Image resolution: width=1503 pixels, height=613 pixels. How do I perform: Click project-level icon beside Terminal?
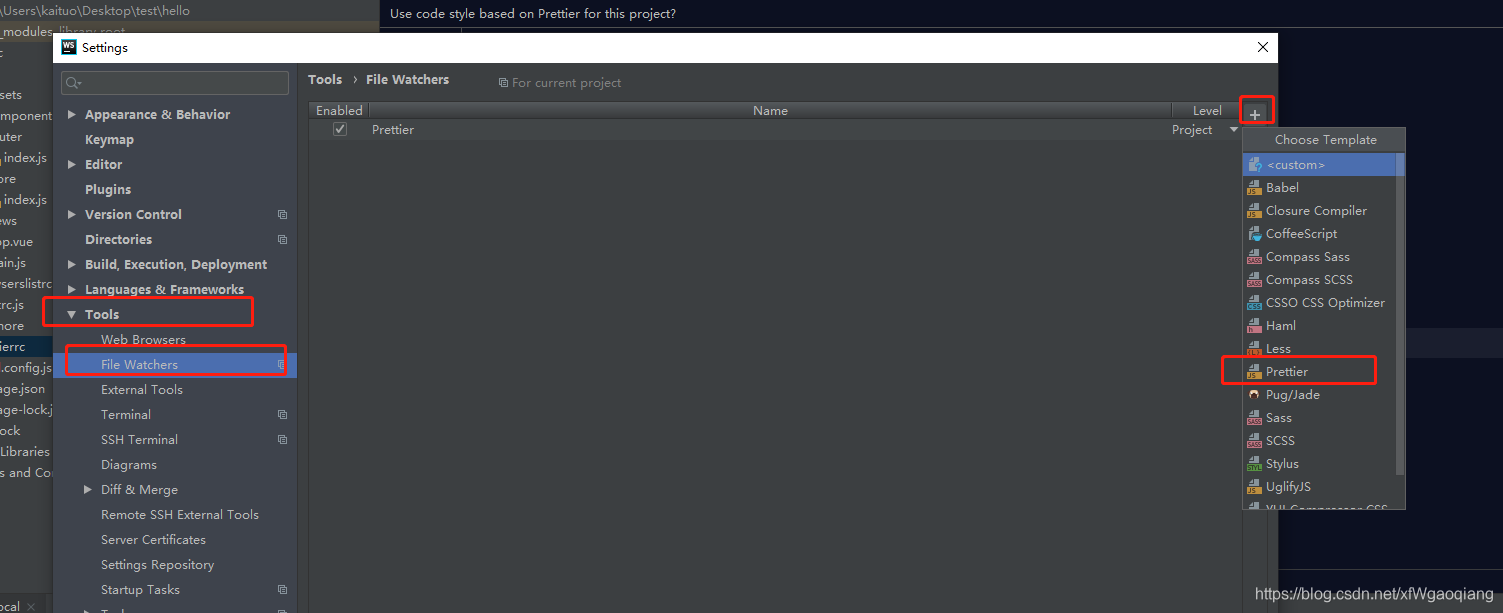point(282,415)
